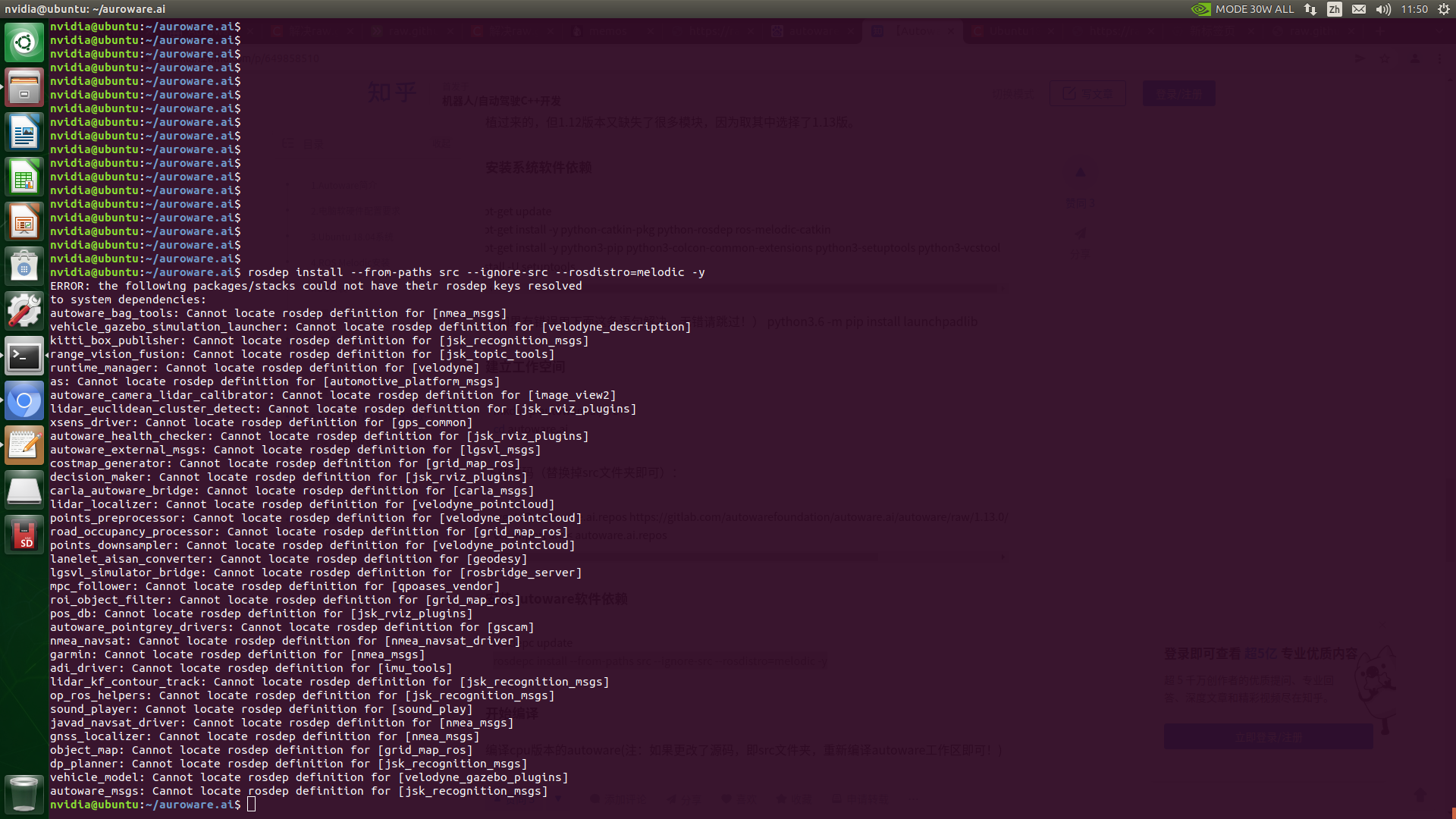Click the lidar_localizer error line

coord(303,504)
